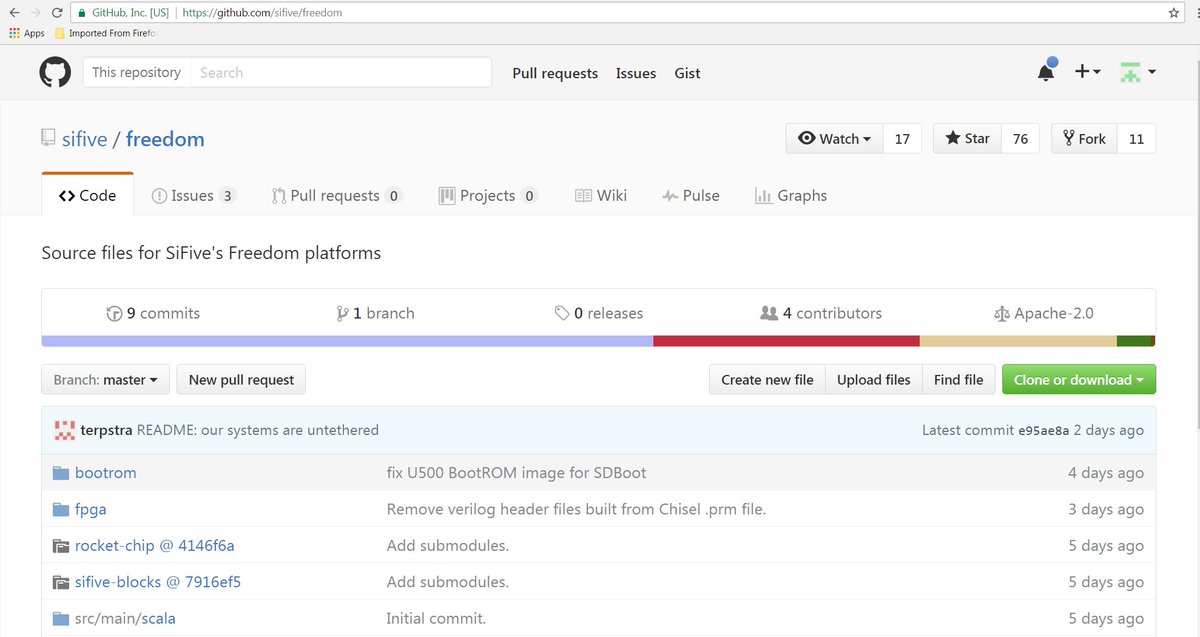
Task: Star the freedom repository
Action: pos(967,139)
